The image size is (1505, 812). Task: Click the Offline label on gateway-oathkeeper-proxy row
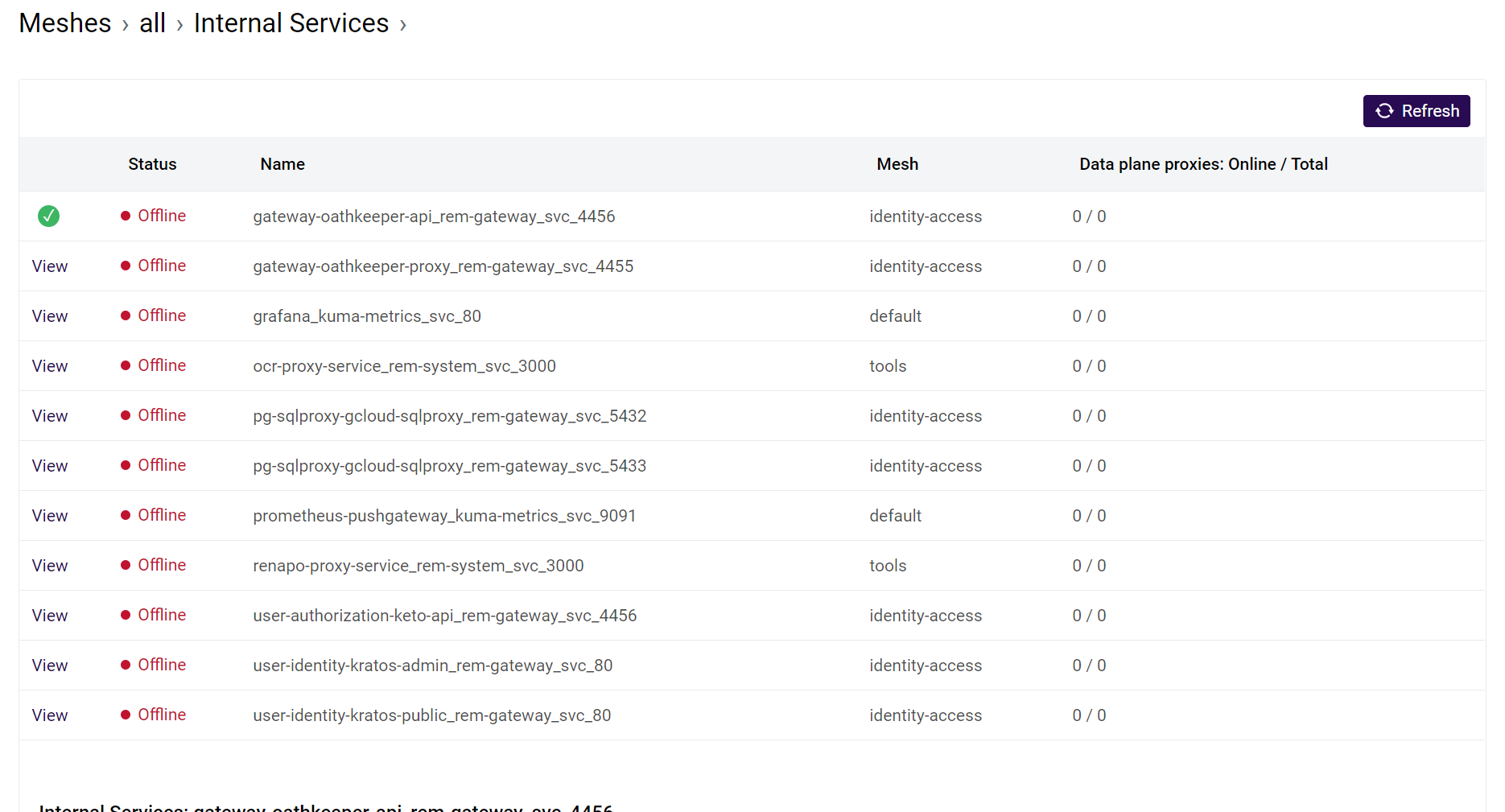pos(162,266)
